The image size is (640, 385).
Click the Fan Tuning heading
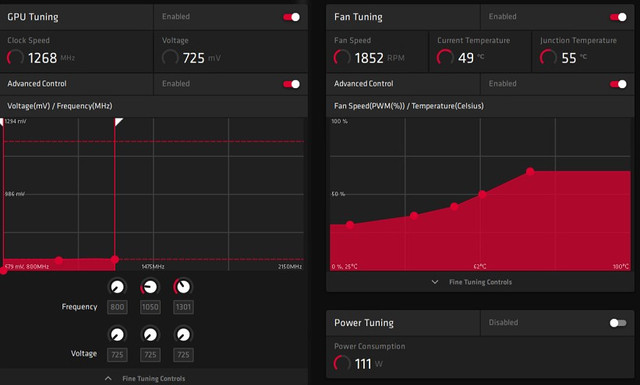358,17
